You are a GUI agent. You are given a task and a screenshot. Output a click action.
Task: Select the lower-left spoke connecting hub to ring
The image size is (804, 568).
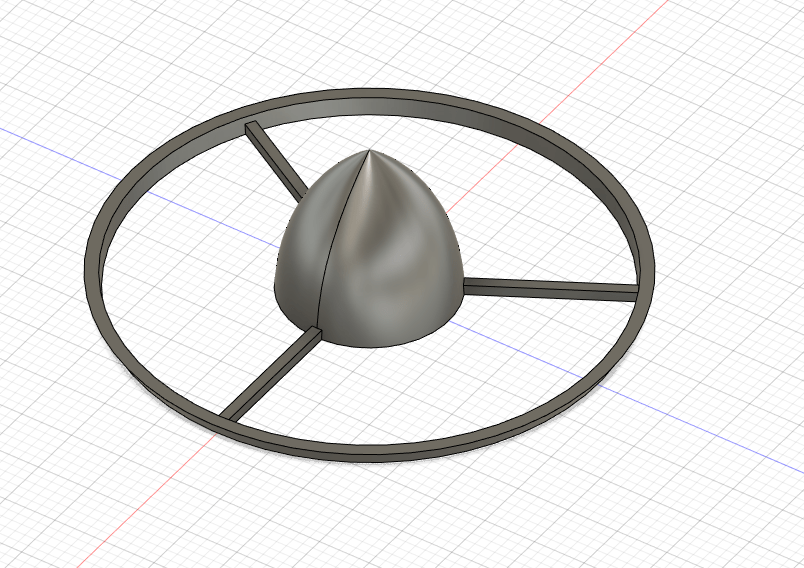tap(271, 374)
